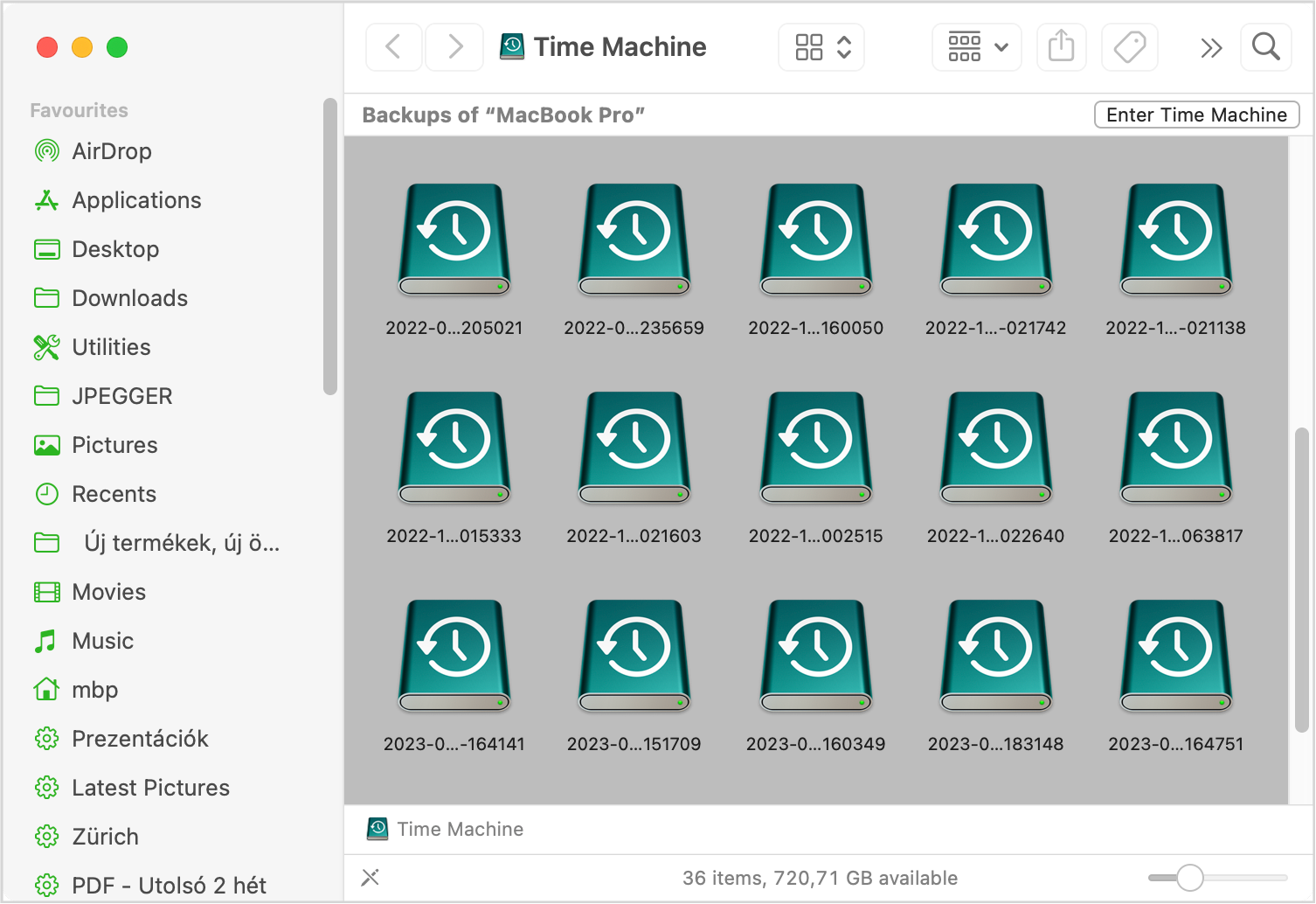Click Time Machine in the path bar
This screenshot has height=904, width=1316.
pos(460,829)
